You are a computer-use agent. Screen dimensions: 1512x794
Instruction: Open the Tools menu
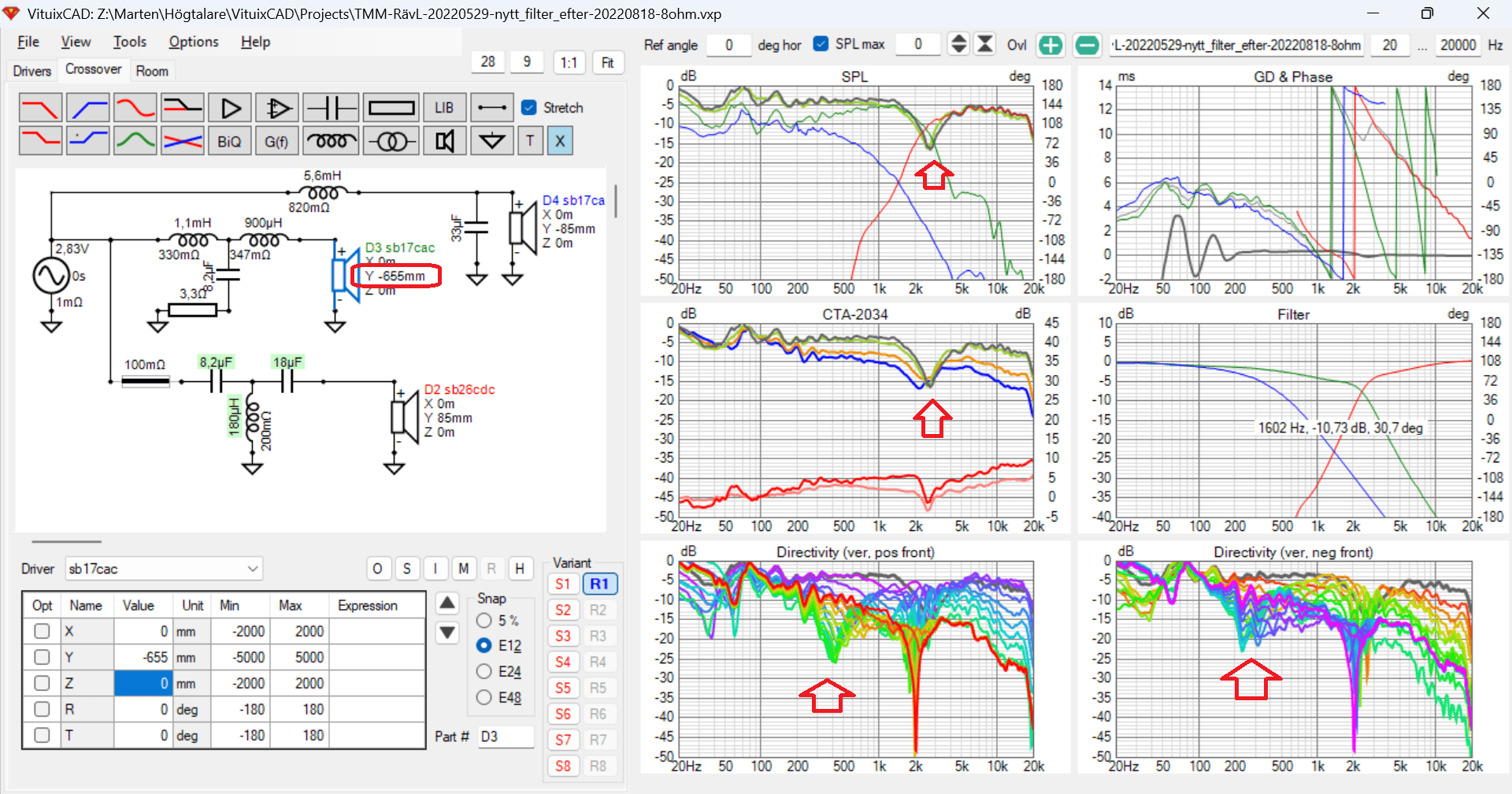[129, 42]
